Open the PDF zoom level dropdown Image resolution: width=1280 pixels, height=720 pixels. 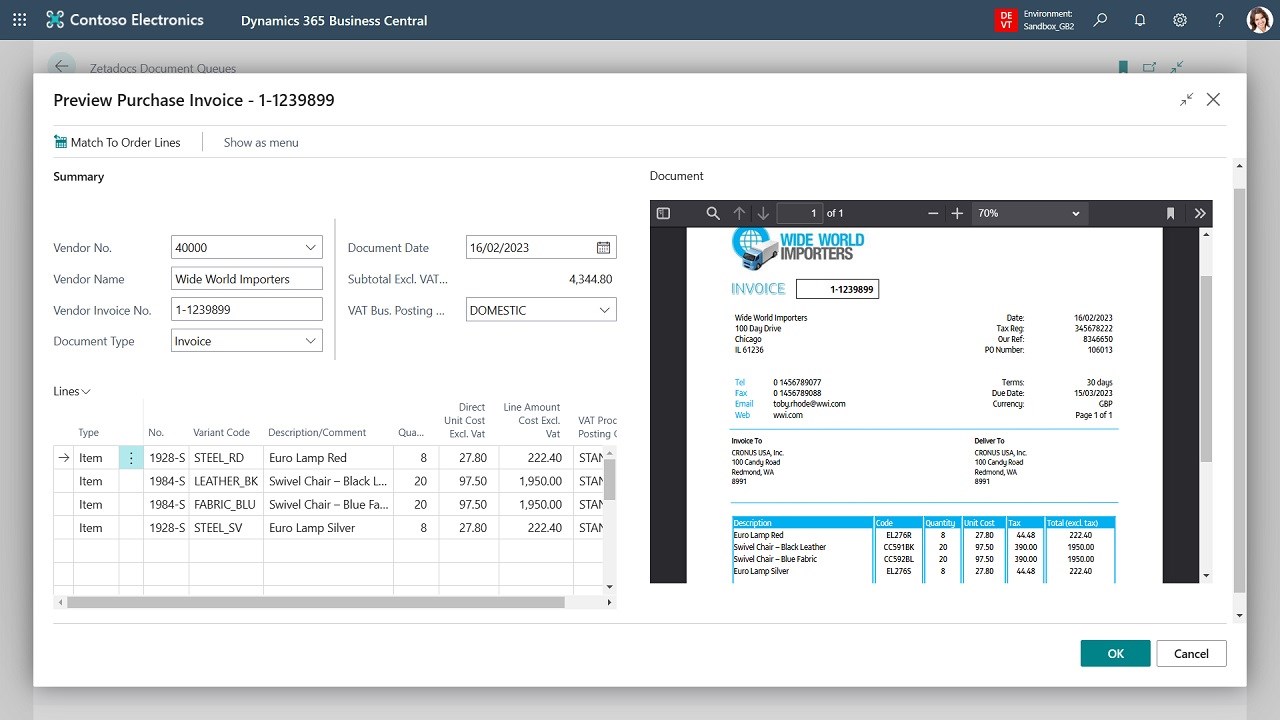click(x=1030, y=213)
